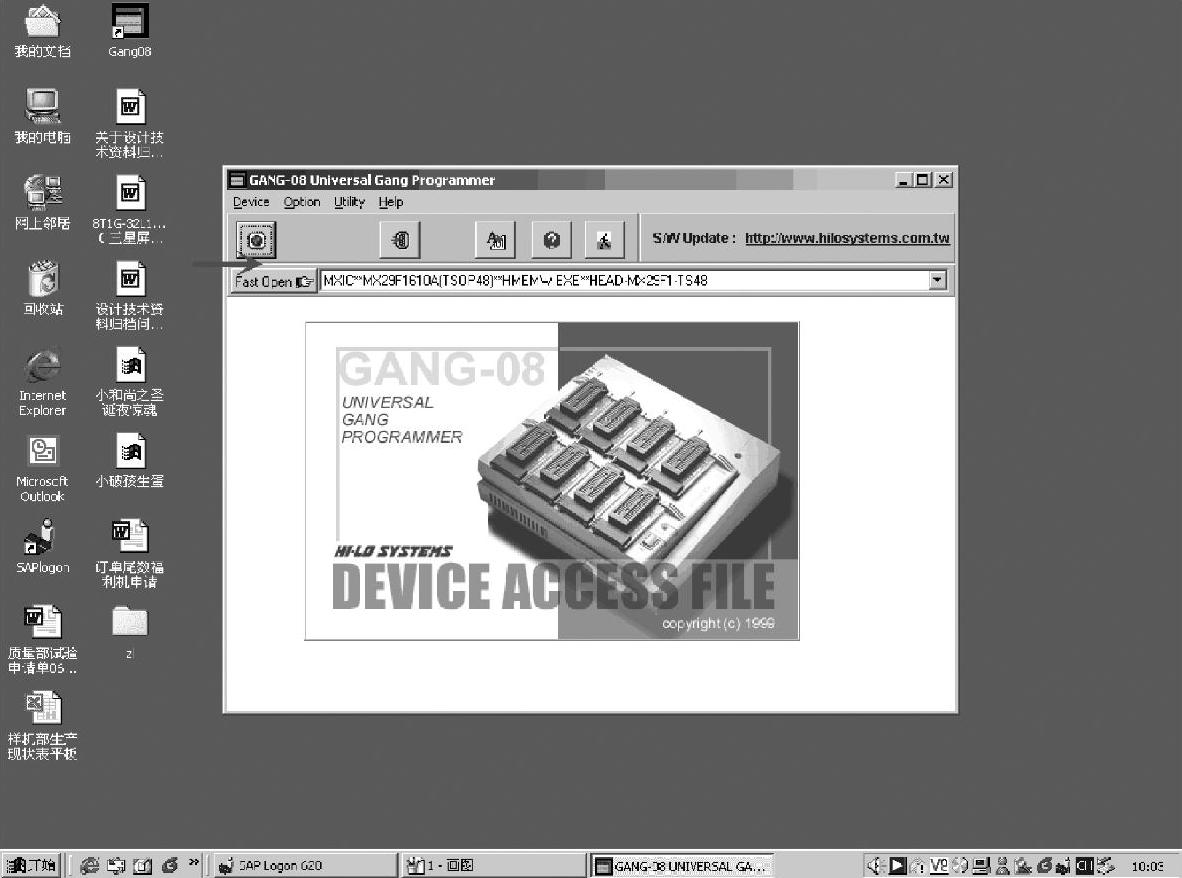
Task: Click the GANG-08 UNIVERSAL taskbar button
Action: 681,866
